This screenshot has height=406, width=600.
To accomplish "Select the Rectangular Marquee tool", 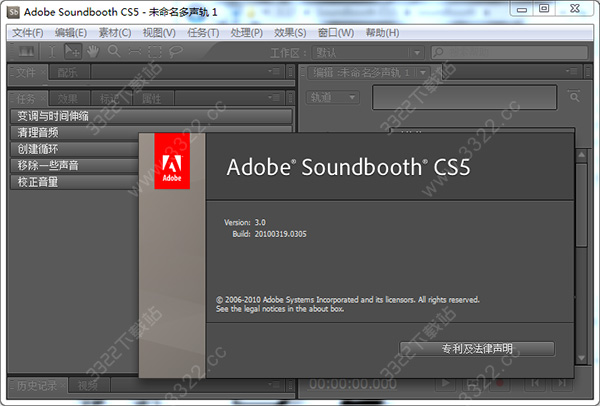I will [x=155, y=52].
